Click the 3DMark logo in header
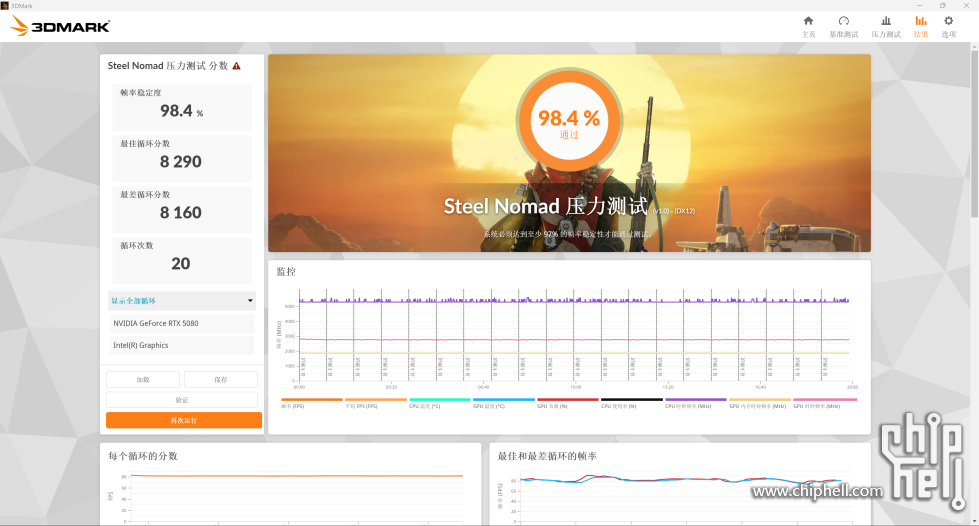This screenshot has height=526, width=979. click(61, 26)
